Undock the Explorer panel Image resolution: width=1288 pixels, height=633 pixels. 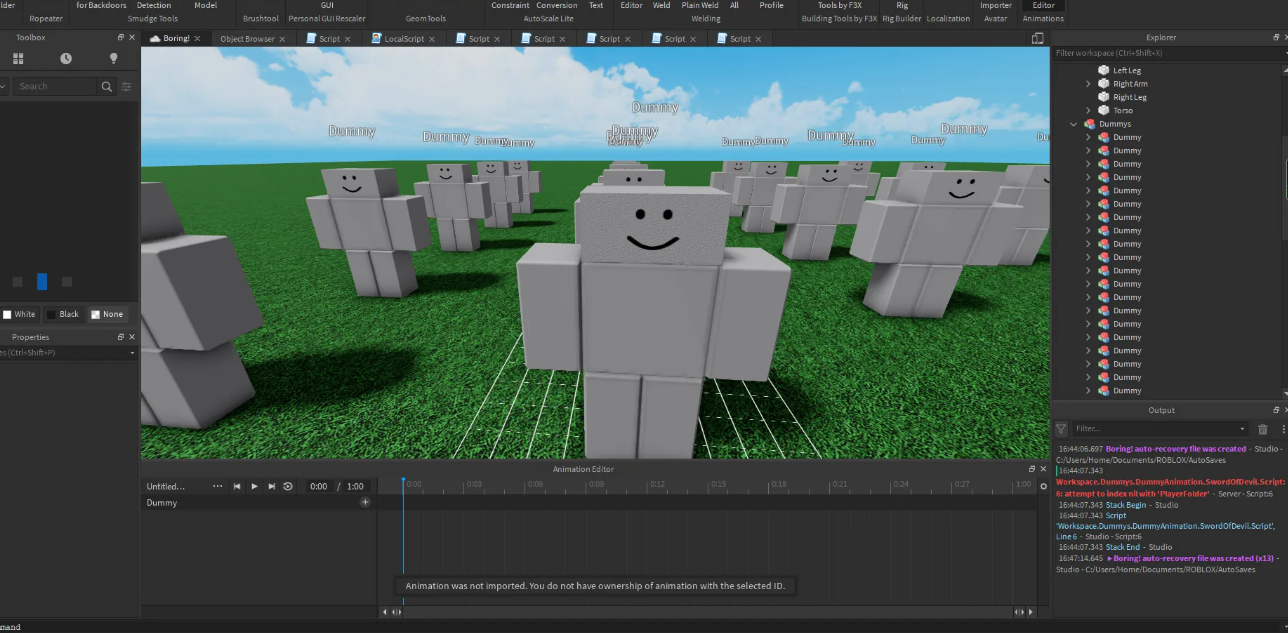click(x=1276, y=38)
